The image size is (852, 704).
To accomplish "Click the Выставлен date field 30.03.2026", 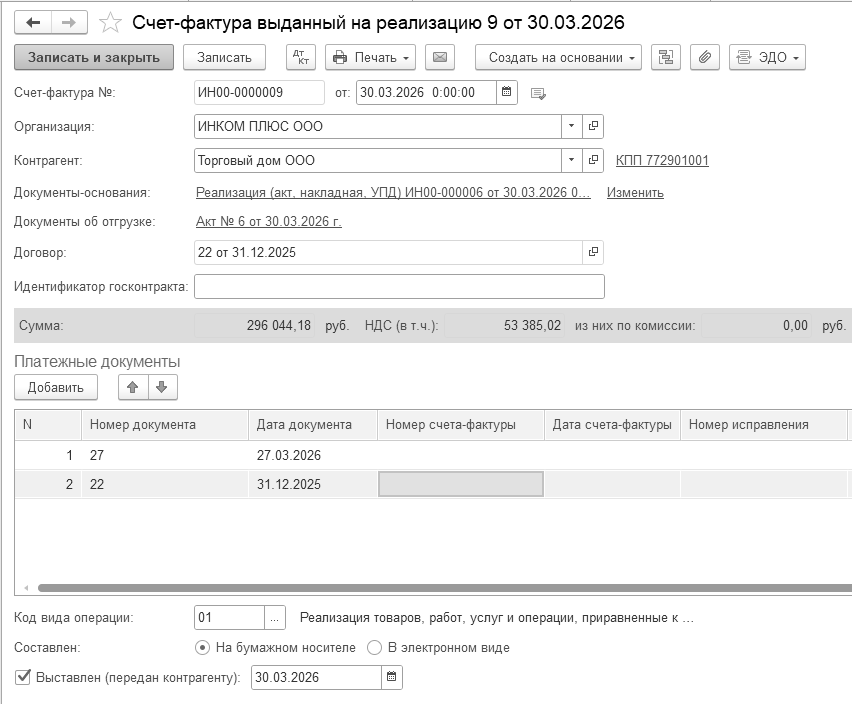I will pyautogui.click(x=316, y=677).
